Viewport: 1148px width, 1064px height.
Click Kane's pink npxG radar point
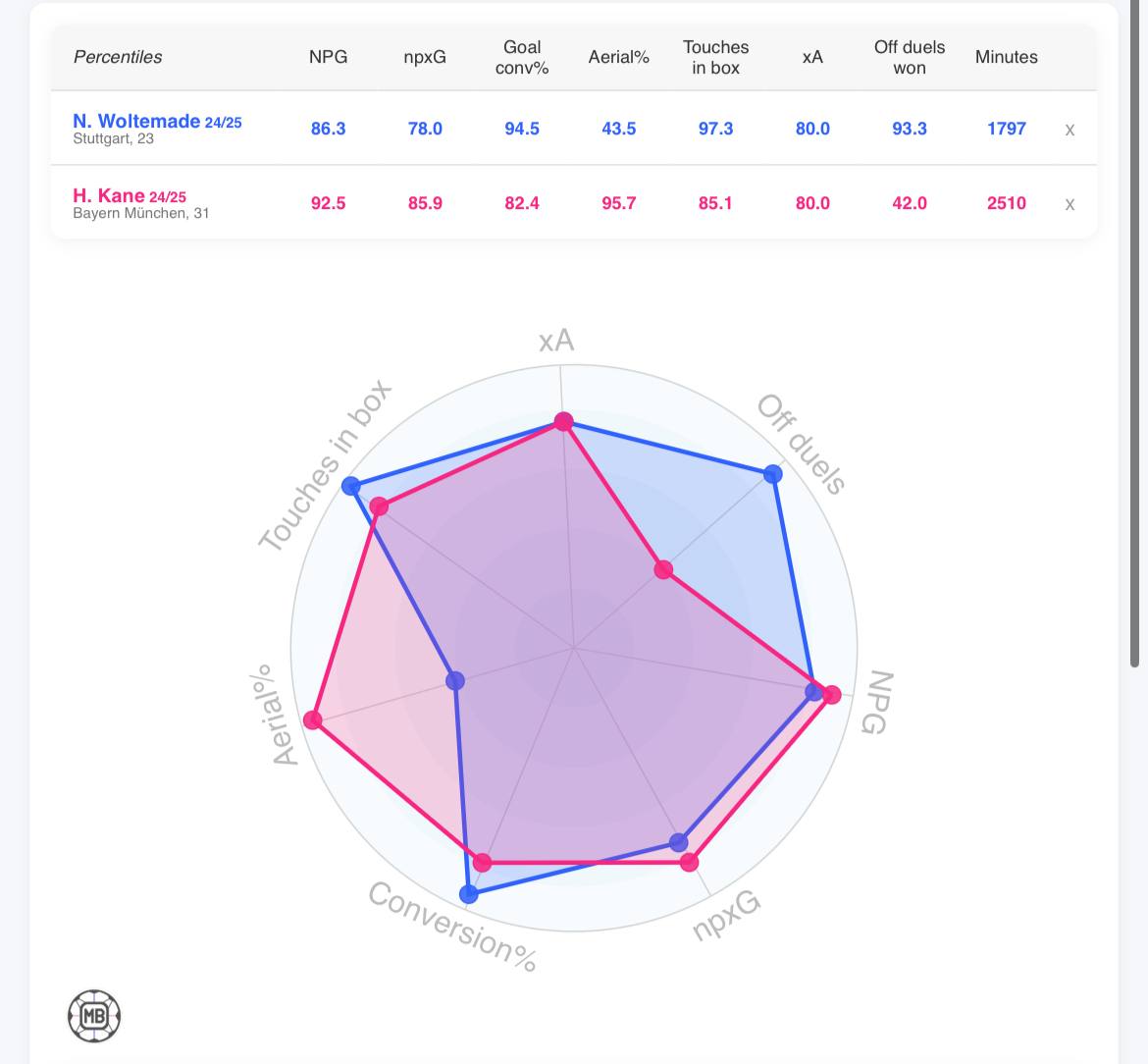(x=689, y=862)
